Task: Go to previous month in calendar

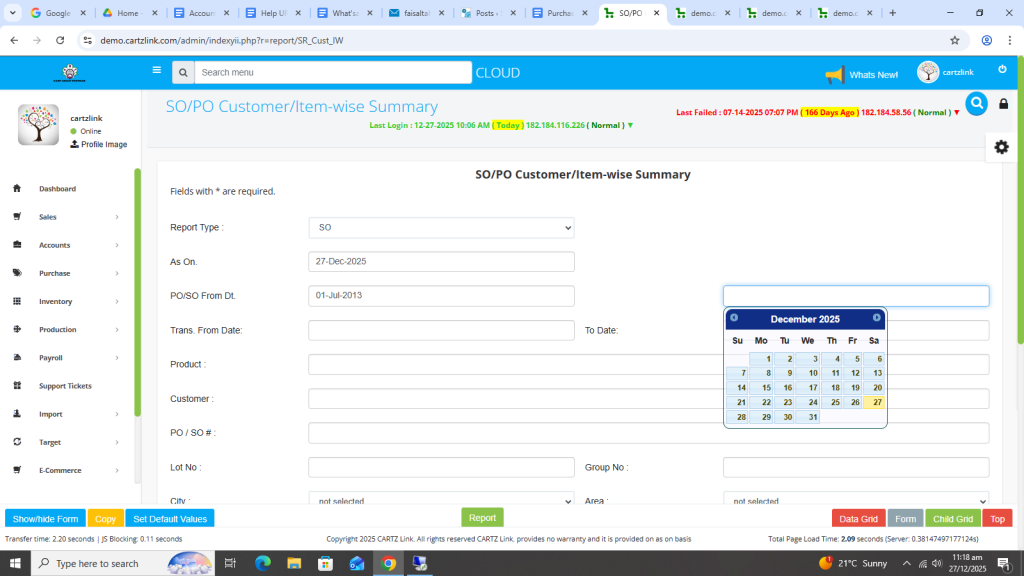Action: (x=734, y=318)
